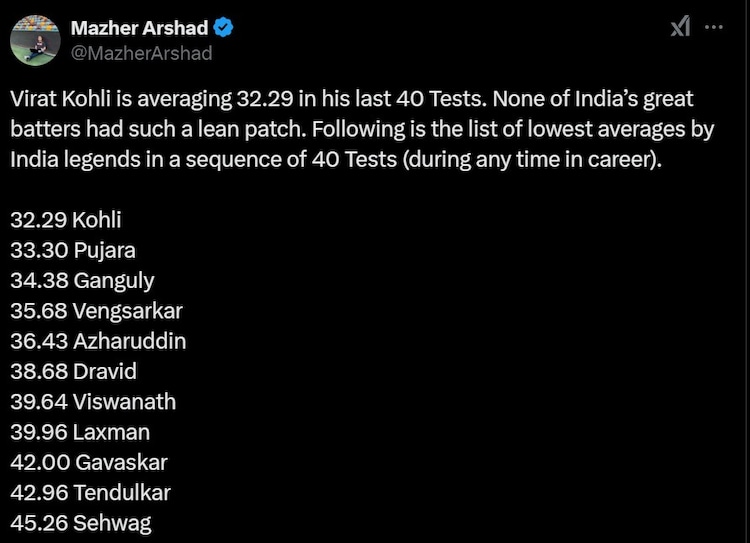Select the '42.00 Gavaskar' line
Viewport: 750px width, 543px height.
pos(89,462)
